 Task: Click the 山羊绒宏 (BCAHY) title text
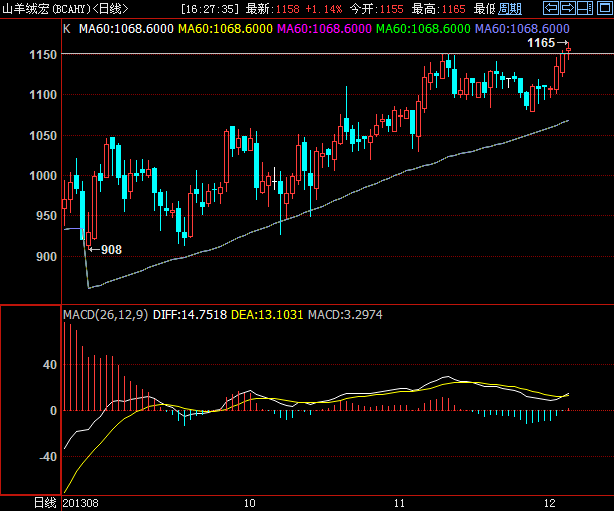click(x=46, y=9)
